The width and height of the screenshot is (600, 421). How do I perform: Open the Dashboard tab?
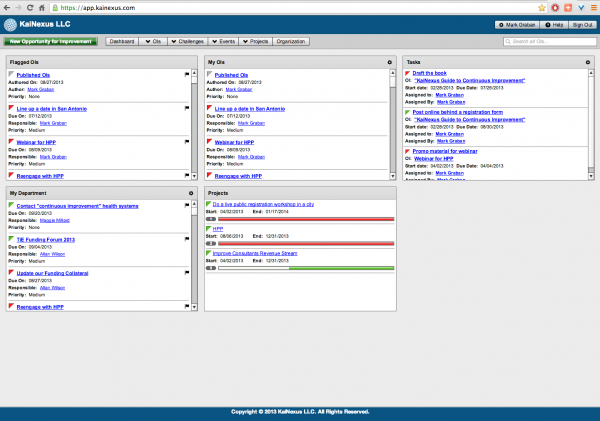point(122,41)
